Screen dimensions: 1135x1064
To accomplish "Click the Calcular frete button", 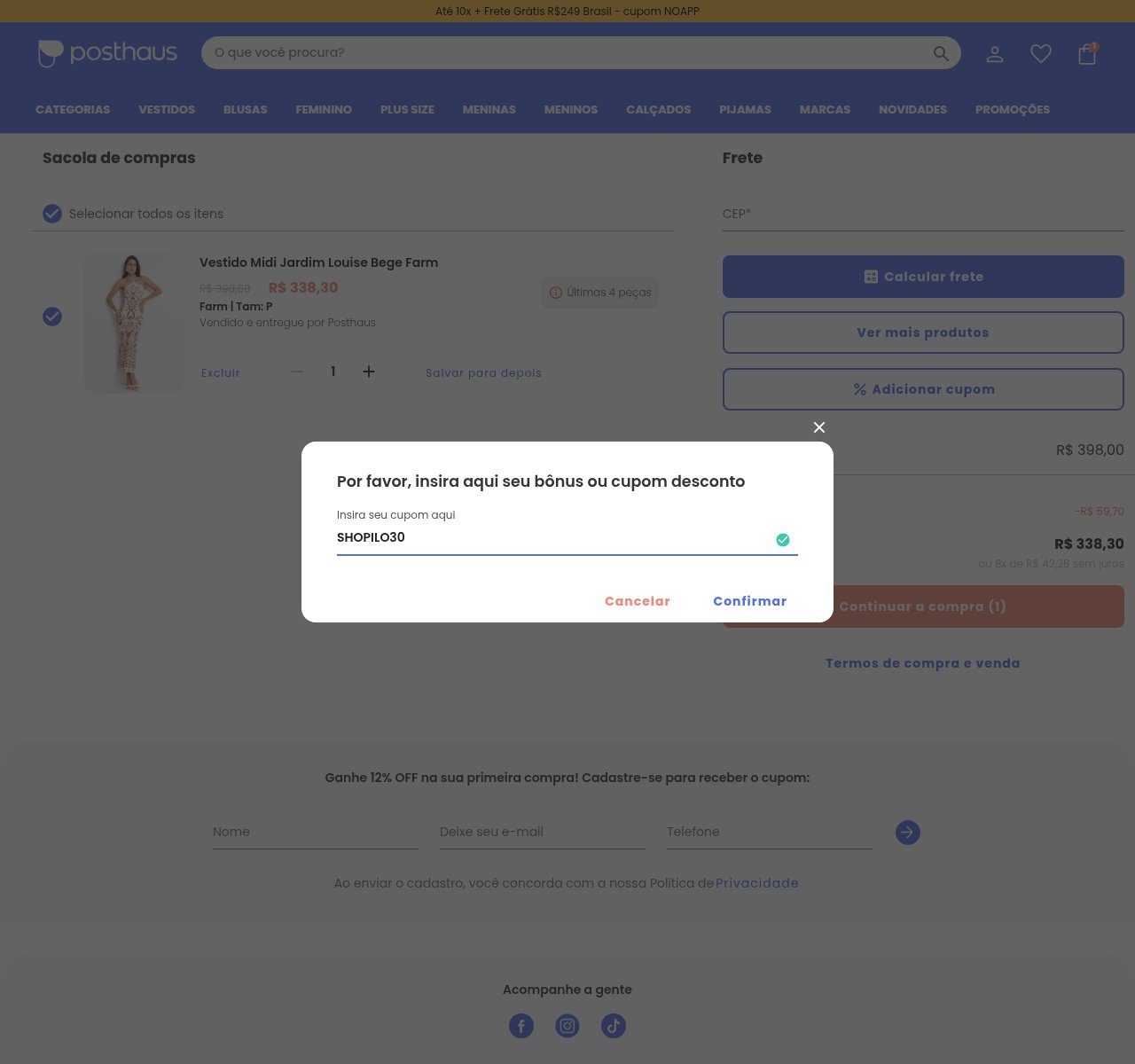I will tap(923, 277).
